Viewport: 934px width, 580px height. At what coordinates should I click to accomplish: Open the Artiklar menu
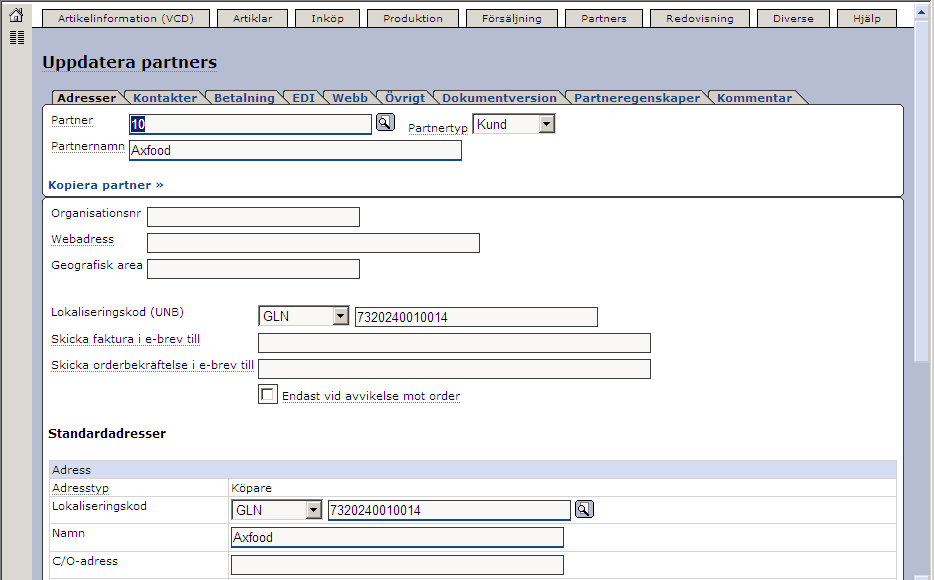252,18
